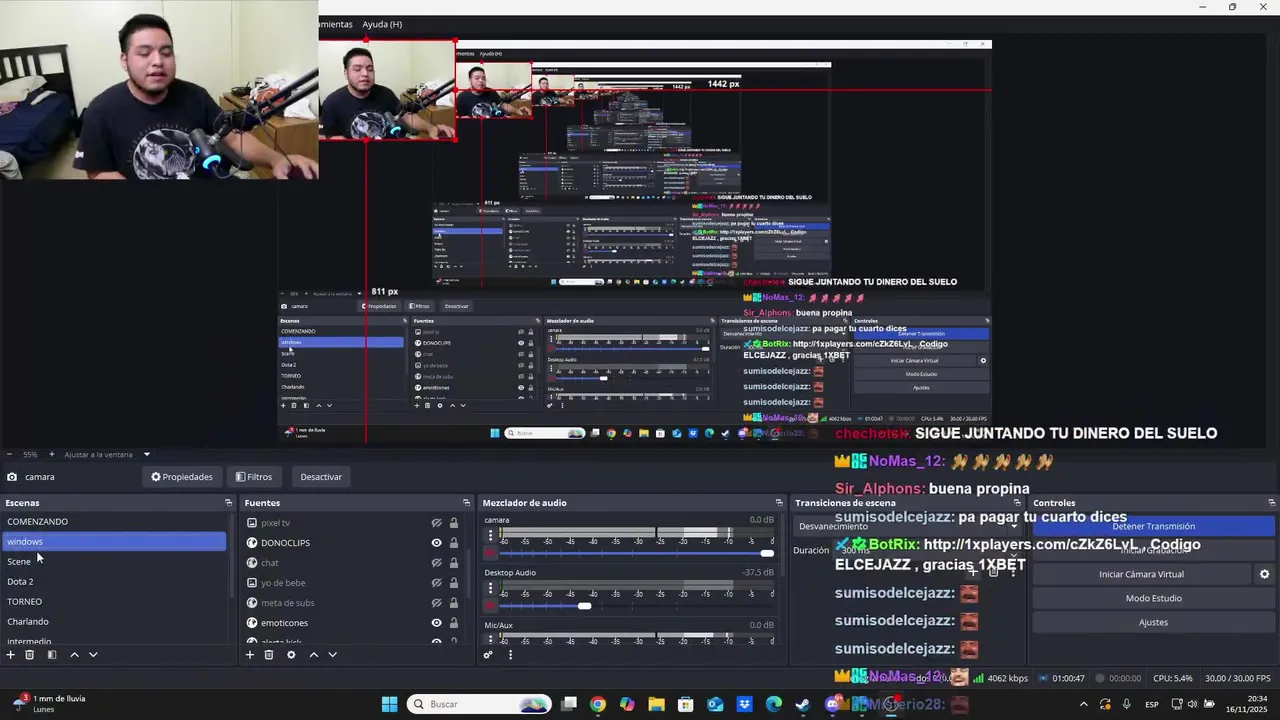Viewport: 1280px width, 720px height.
Task: Open scene filters icon in Escenas toolbar
Action: 52,655
